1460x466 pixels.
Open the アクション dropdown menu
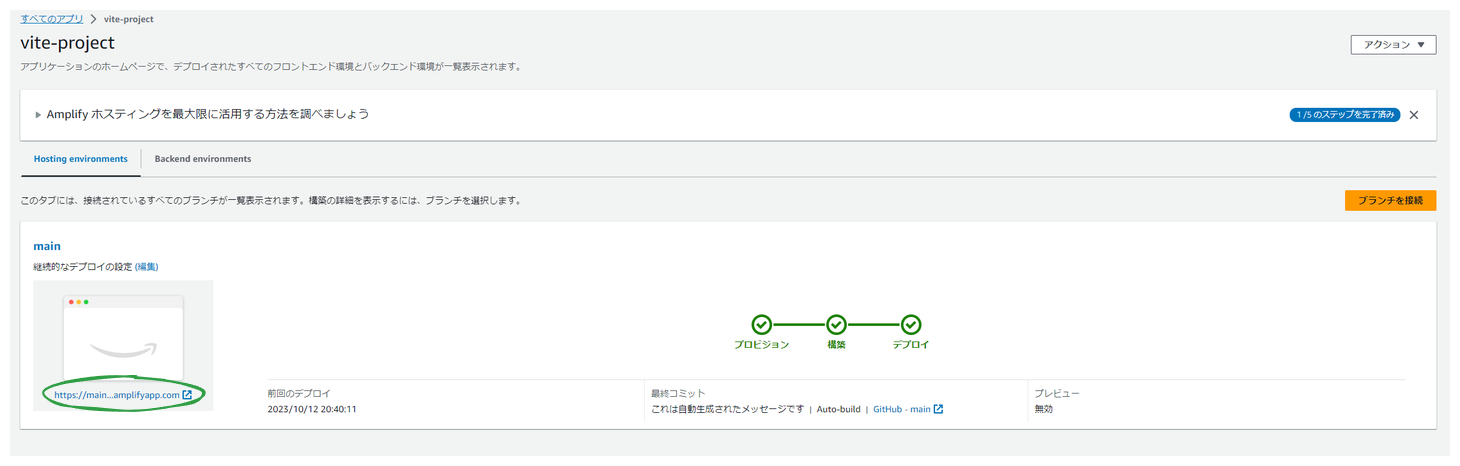click(1393, 45)
